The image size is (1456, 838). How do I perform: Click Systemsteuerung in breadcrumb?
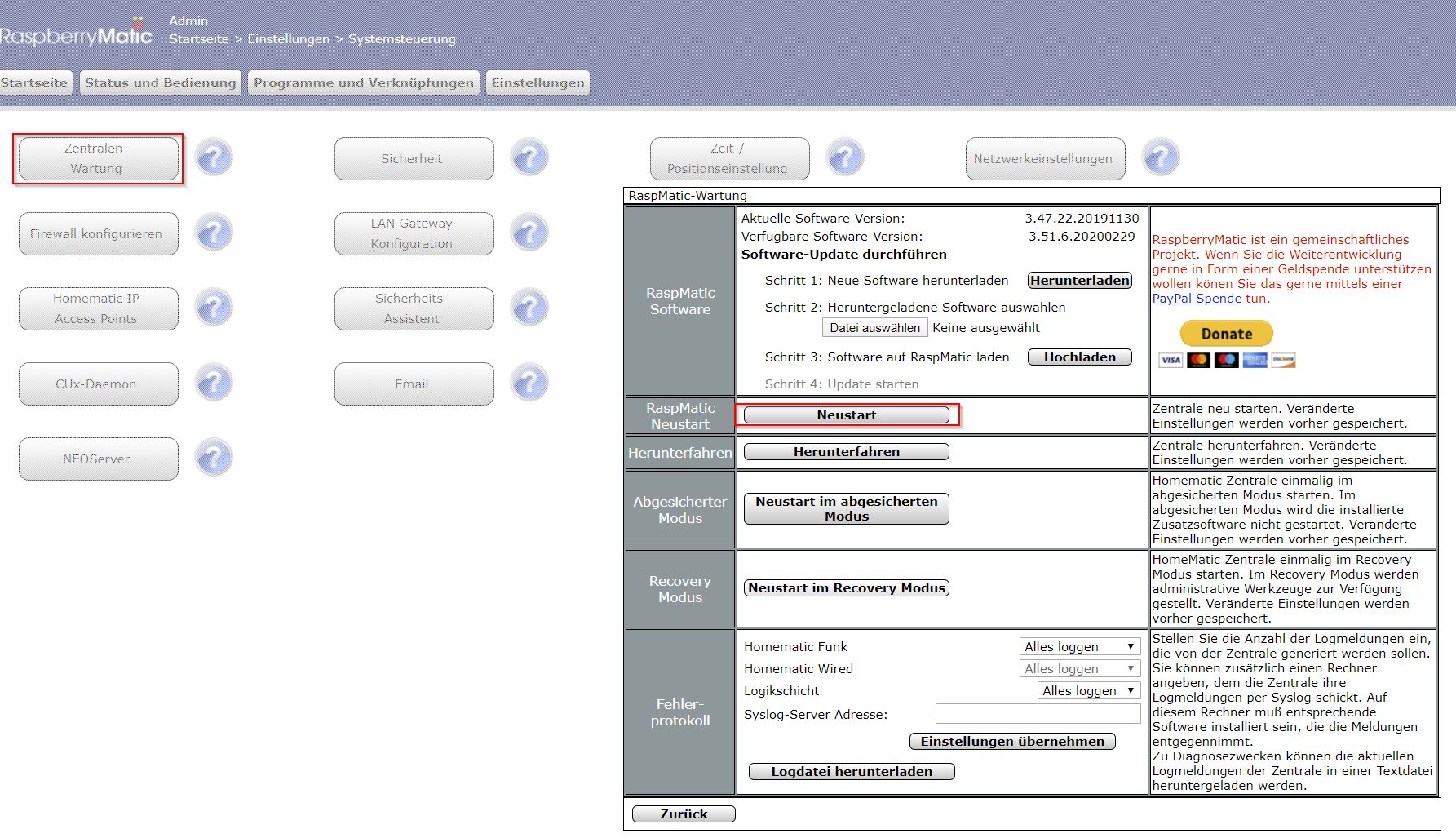click(x=402, y=39)
